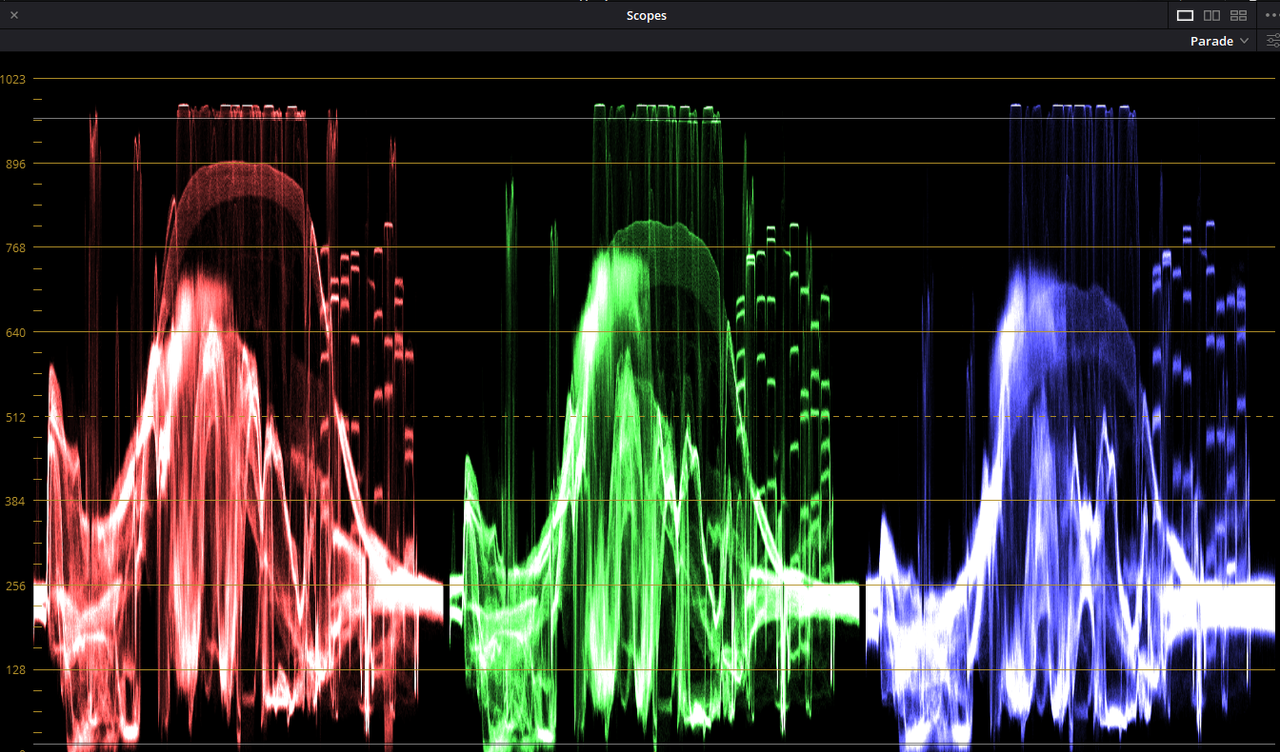Switch to dual scope view layout

tap(1212, 15)
